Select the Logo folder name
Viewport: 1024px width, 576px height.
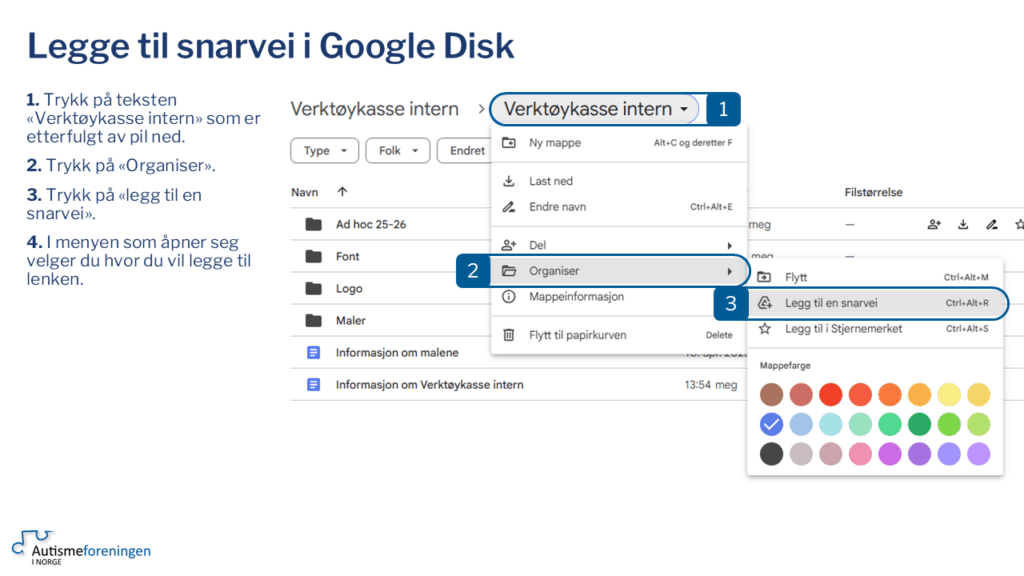coord(349,289)
